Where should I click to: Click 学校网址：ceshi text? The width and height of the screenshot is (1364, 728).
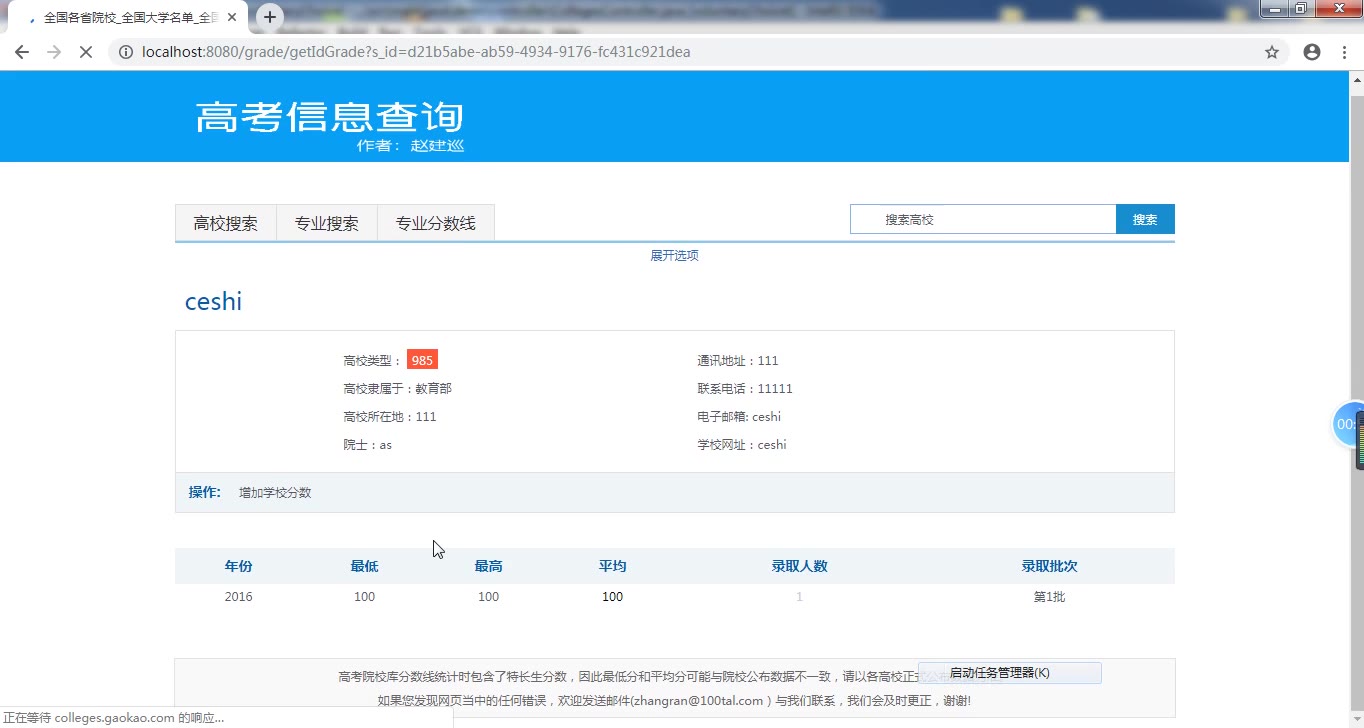click(x=741, y=445)
